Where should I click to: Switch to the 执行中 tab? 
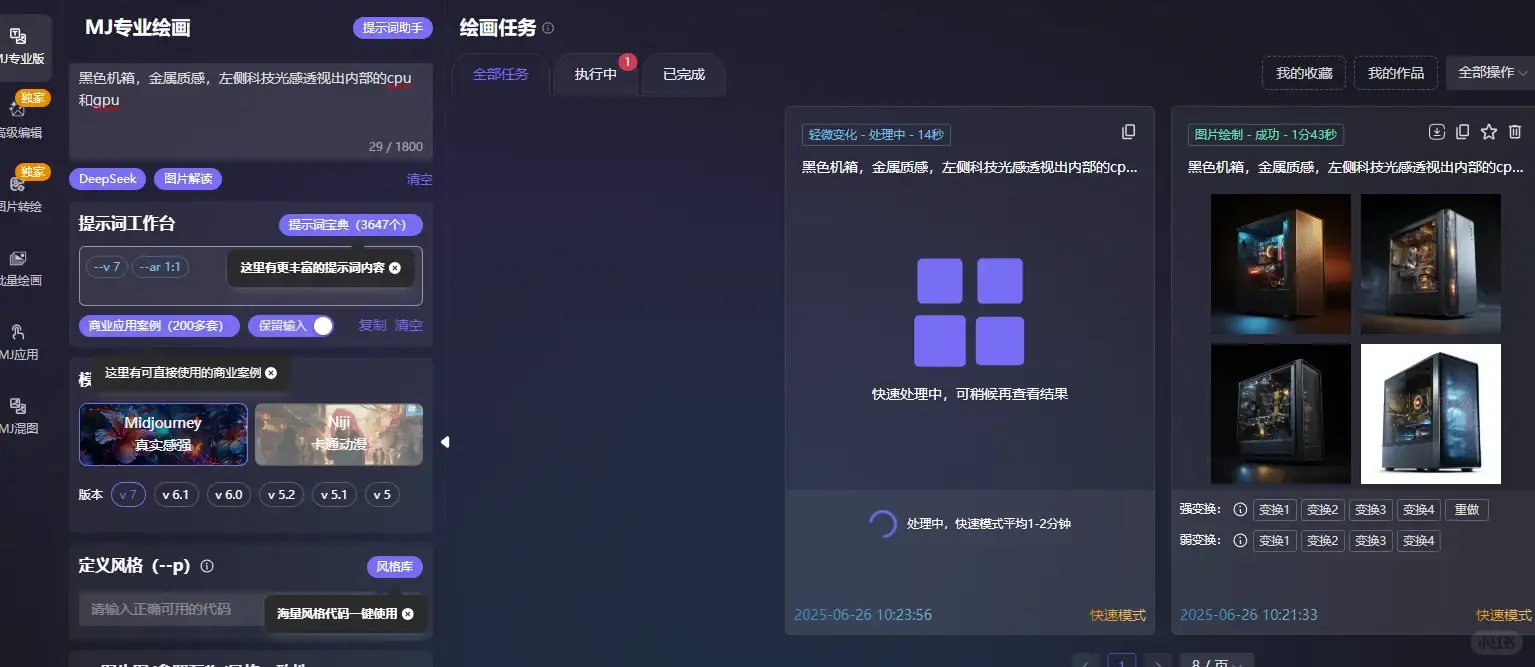coord(596,74)
